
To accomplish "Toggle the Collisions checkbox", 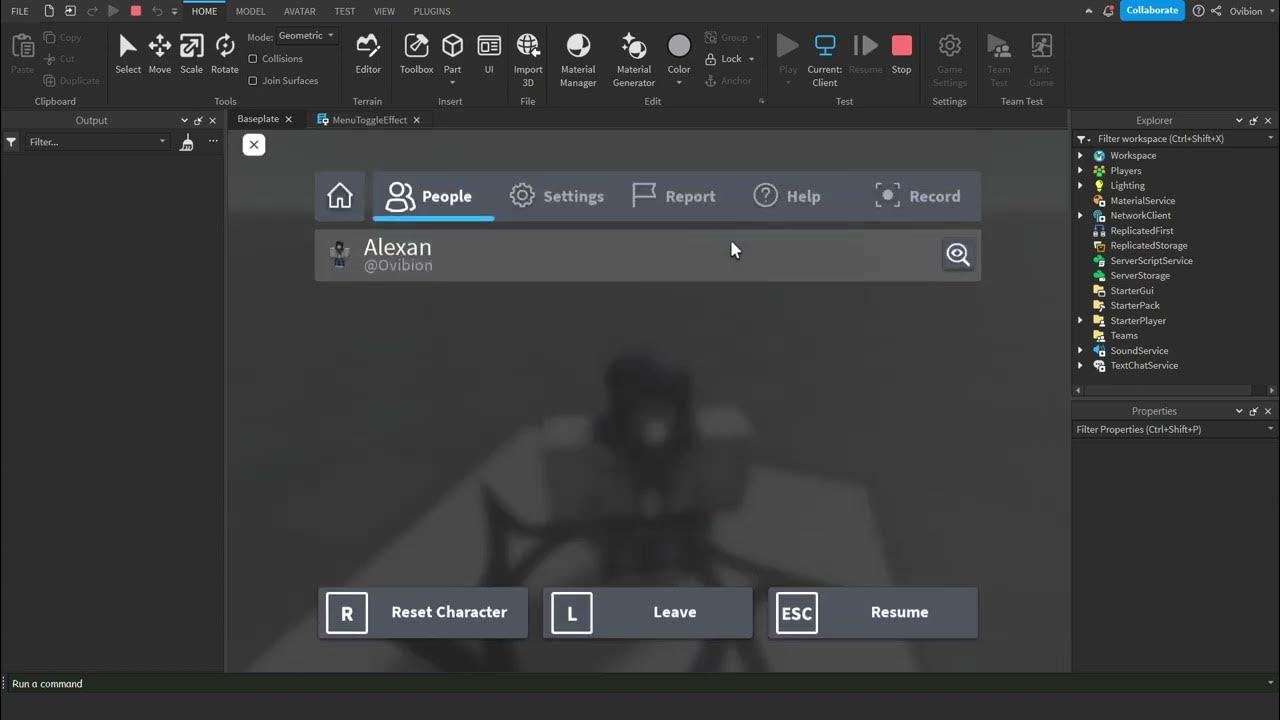I will point(253,59).
